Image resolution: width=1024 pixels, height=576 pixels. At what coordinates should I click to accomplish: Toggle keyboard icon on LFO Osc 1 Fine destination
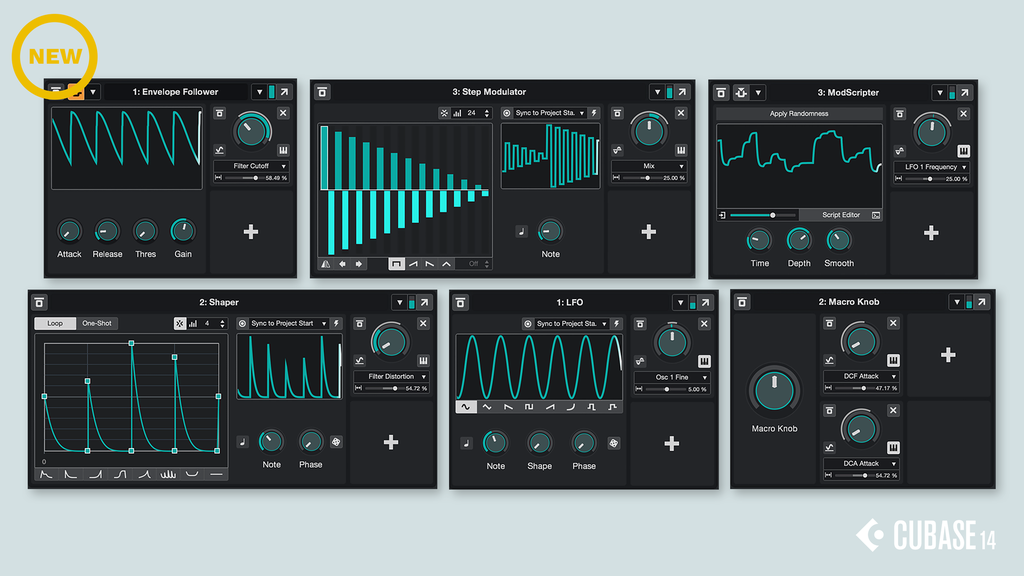pos(703,361)
